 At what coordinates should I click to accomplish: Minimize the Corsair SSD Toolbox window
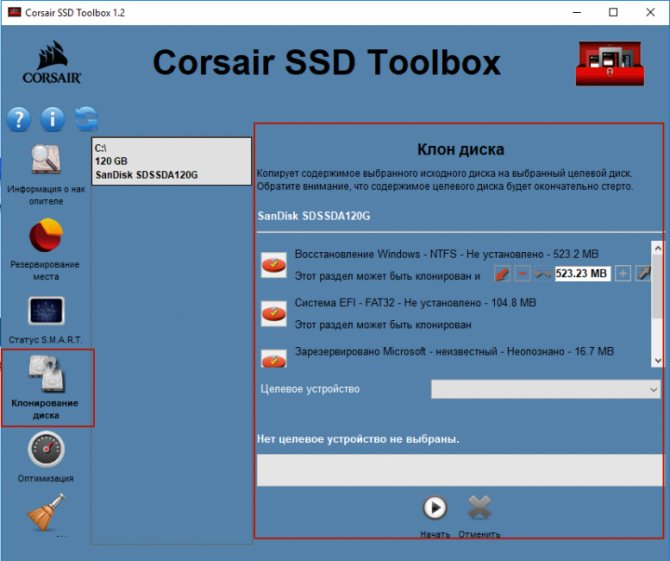tap(577, 12)
